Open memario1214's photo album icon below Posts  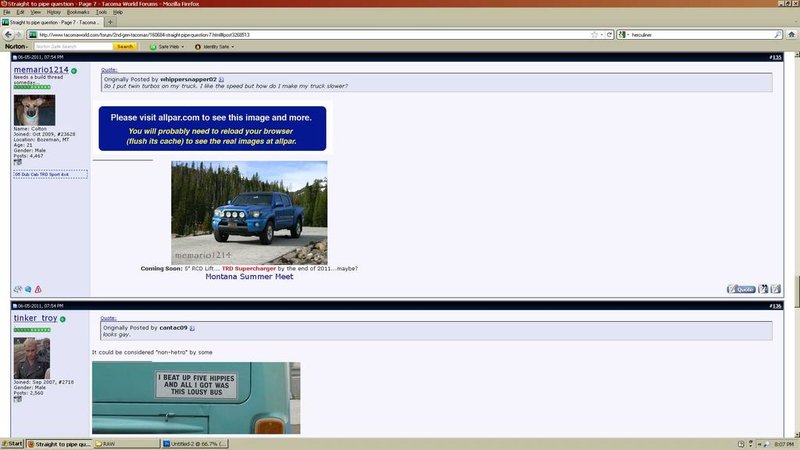coord(18,162)
